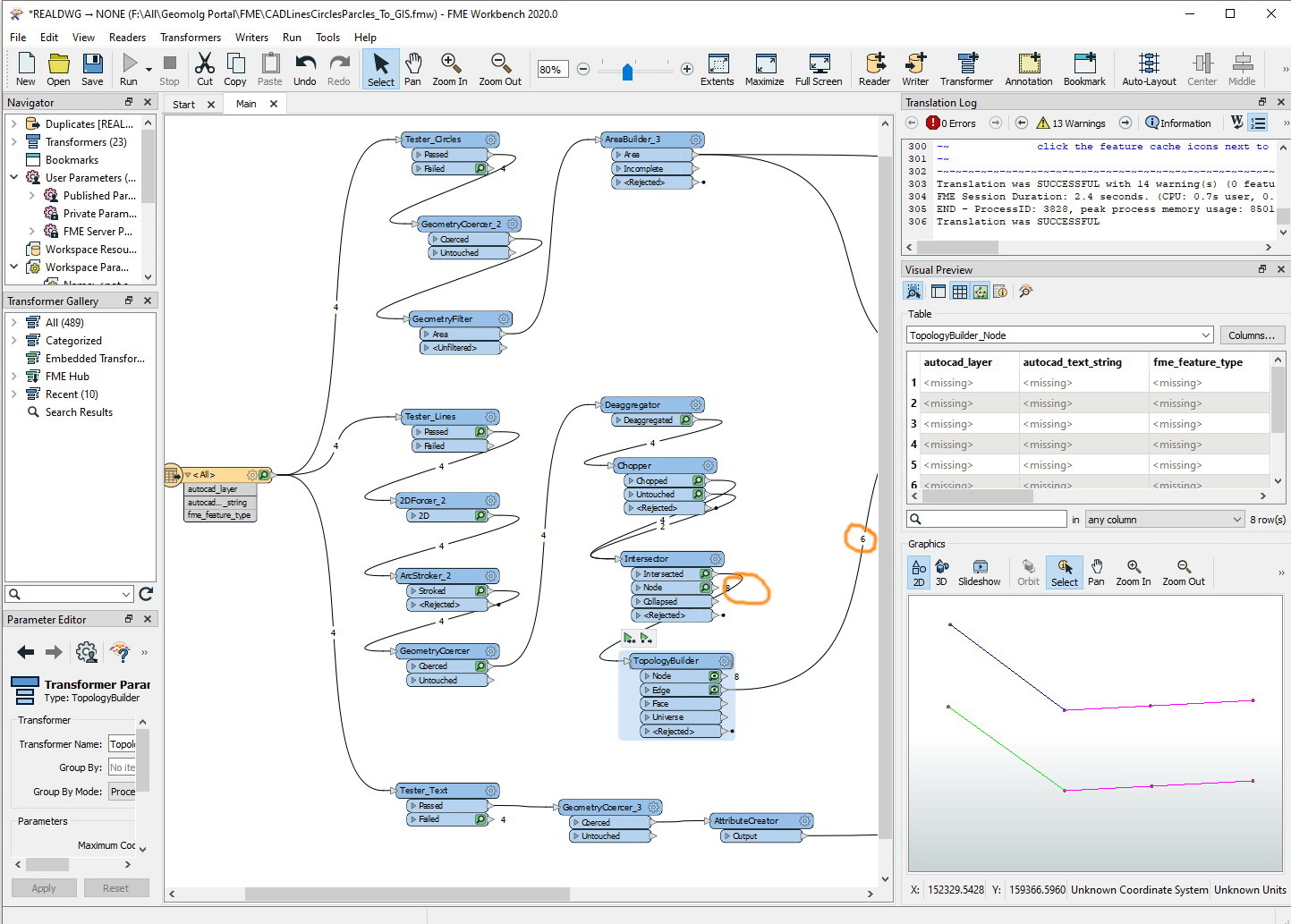Image resolution: width=1291 pixels, height=924 pixels.
Task: Click the Open folder toolbar icon
Action: point(58,69)
